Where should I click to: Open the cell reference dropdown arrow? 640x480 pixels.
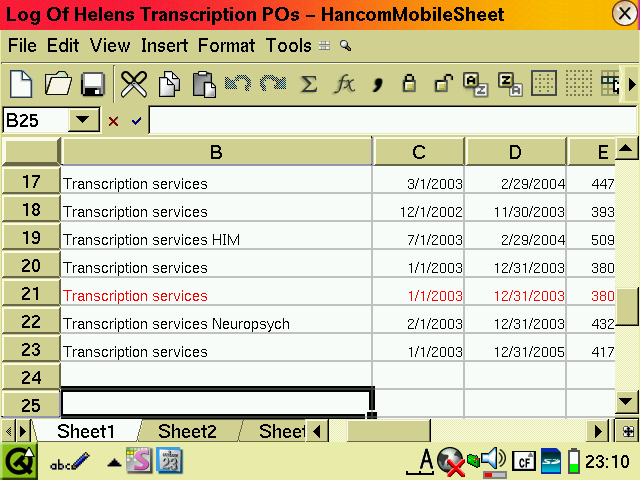[x=83, y=120]
